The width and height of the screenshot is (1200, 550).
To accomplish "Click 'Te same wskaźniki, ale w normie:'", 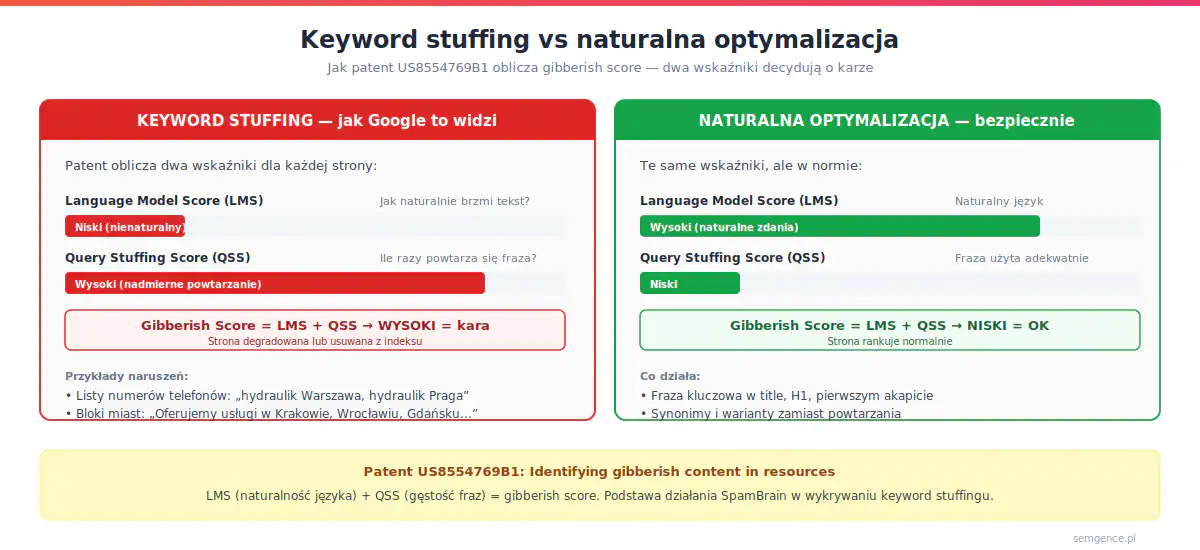I will click(751, 165).
